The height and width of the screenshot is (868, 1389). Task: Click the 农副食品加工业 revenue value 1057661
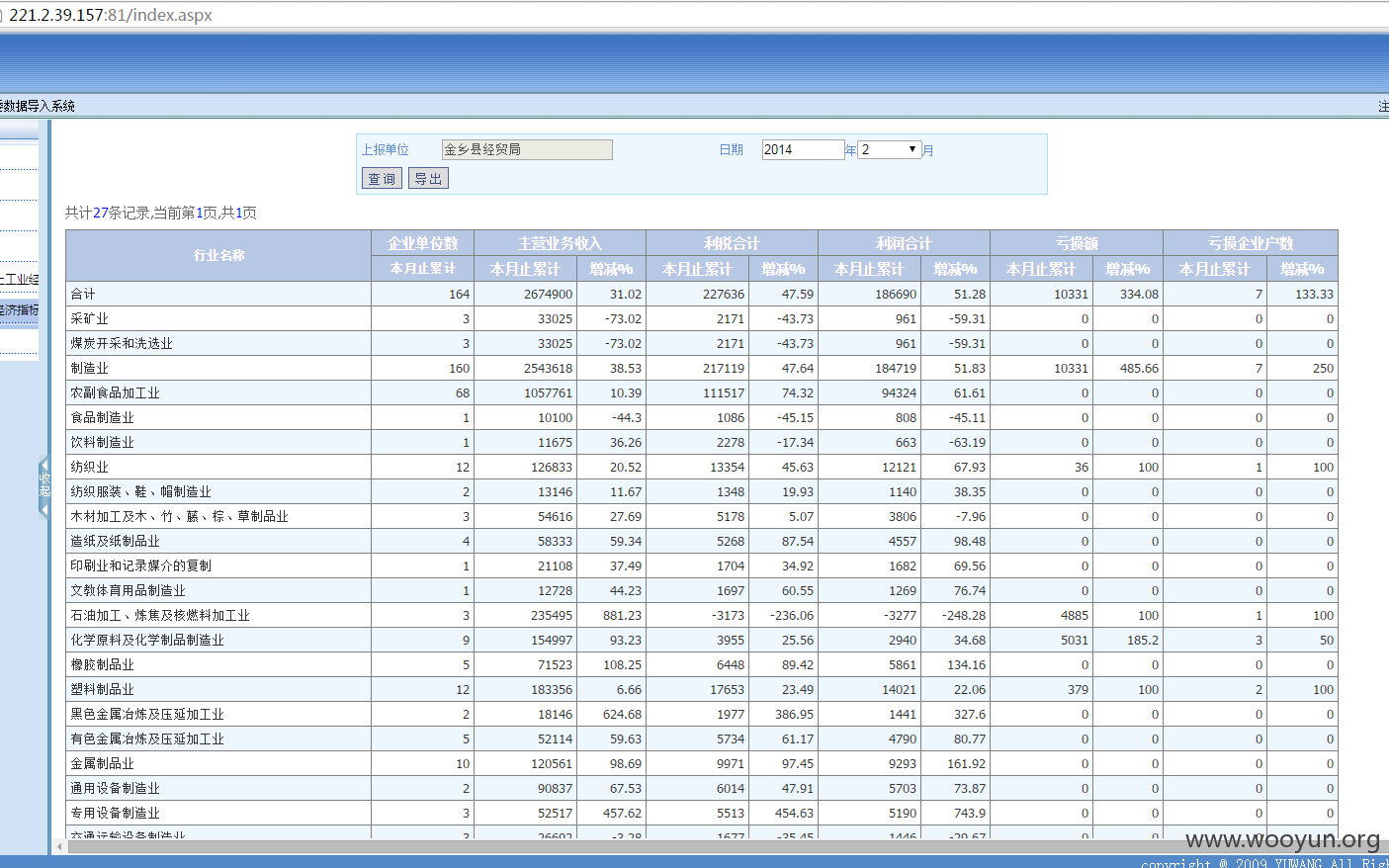[x=548, y=392]
